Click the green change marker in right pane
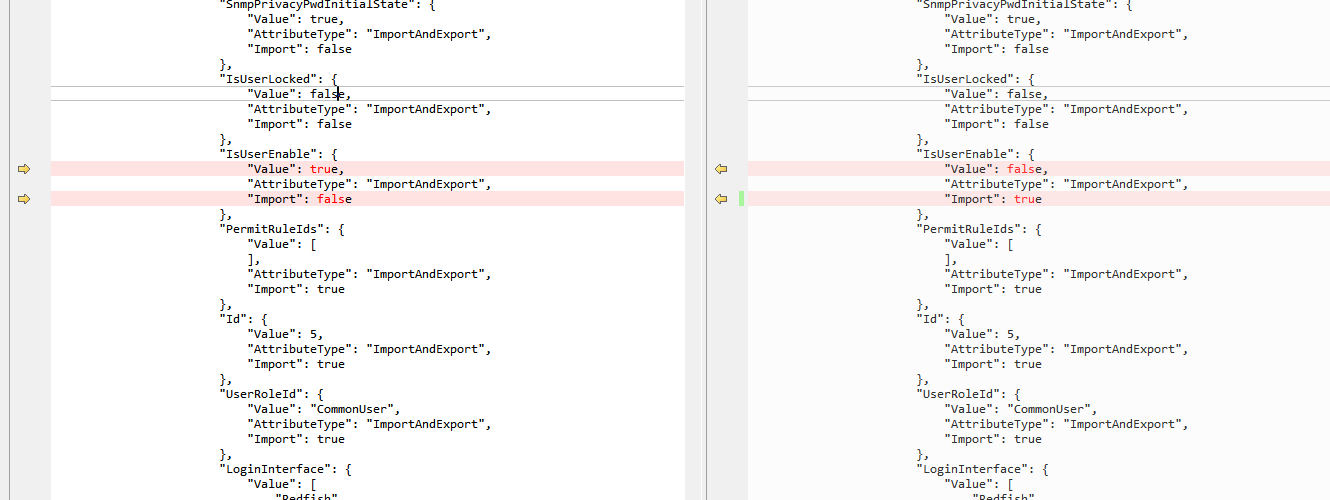This screenshot has height=500, width=1330. (741, 199)
